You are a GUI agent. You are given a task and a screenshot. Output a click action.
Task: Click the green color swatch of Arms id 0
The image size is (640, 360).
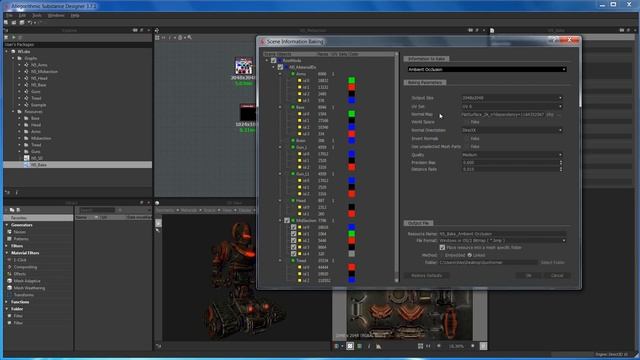click(x=351, y=80)
